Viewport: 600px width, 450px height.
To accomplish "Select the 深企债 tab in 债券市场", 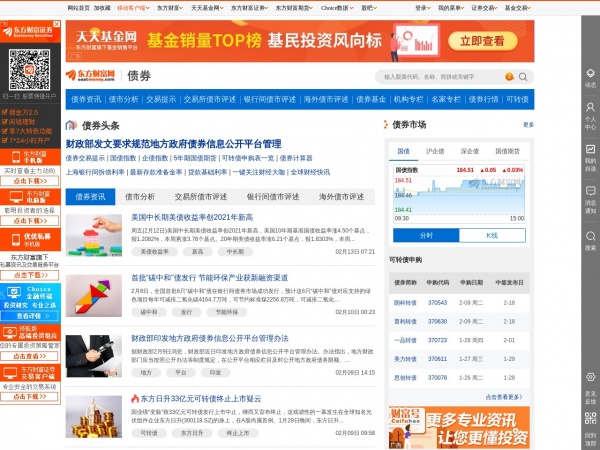I will [470, 151].
